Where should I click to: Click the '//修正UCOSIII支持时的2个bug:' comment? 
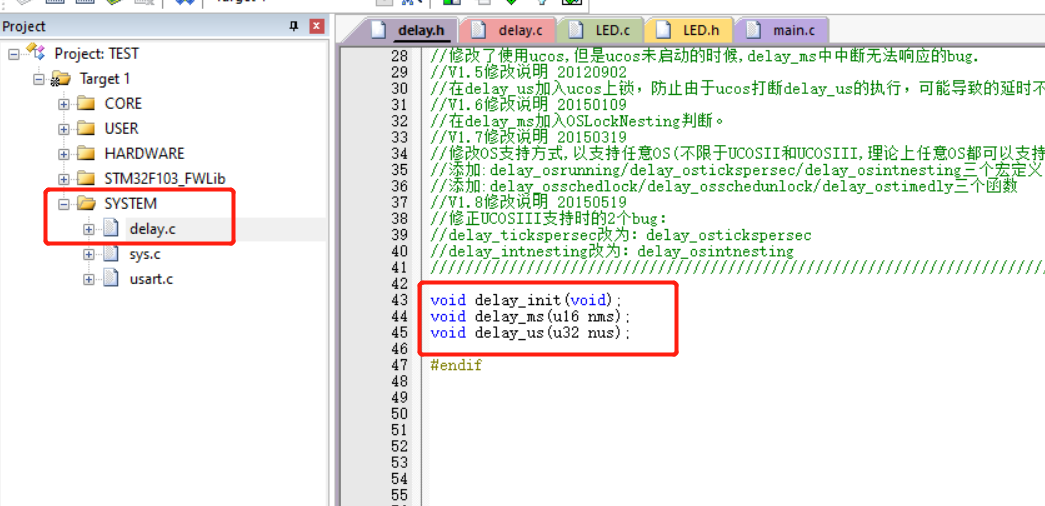click(x=548, y=219)
